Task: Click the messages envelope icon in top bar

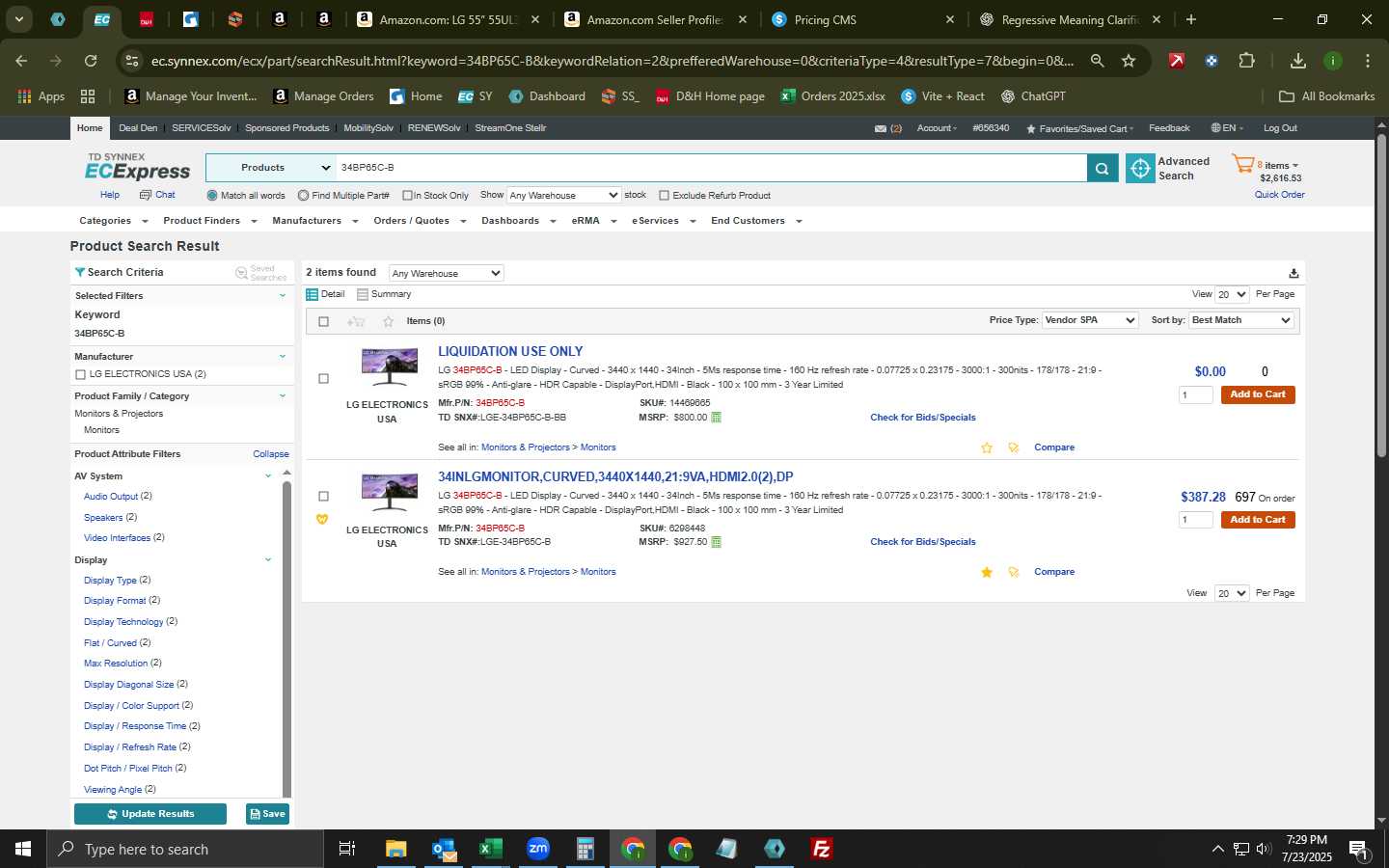Action: click(x=881, y=128)
